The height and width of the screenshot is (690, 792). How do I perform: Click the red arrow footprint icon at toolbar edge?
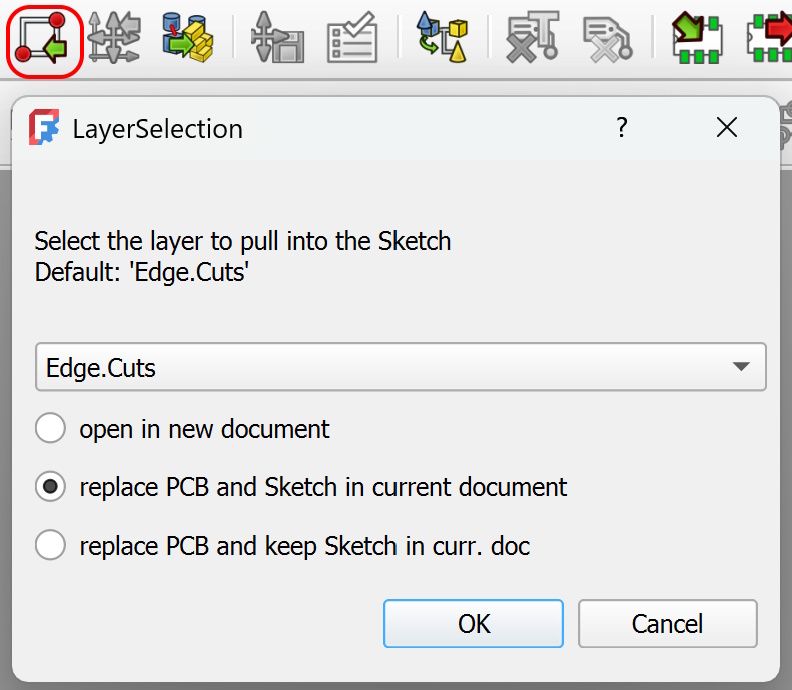768,39
